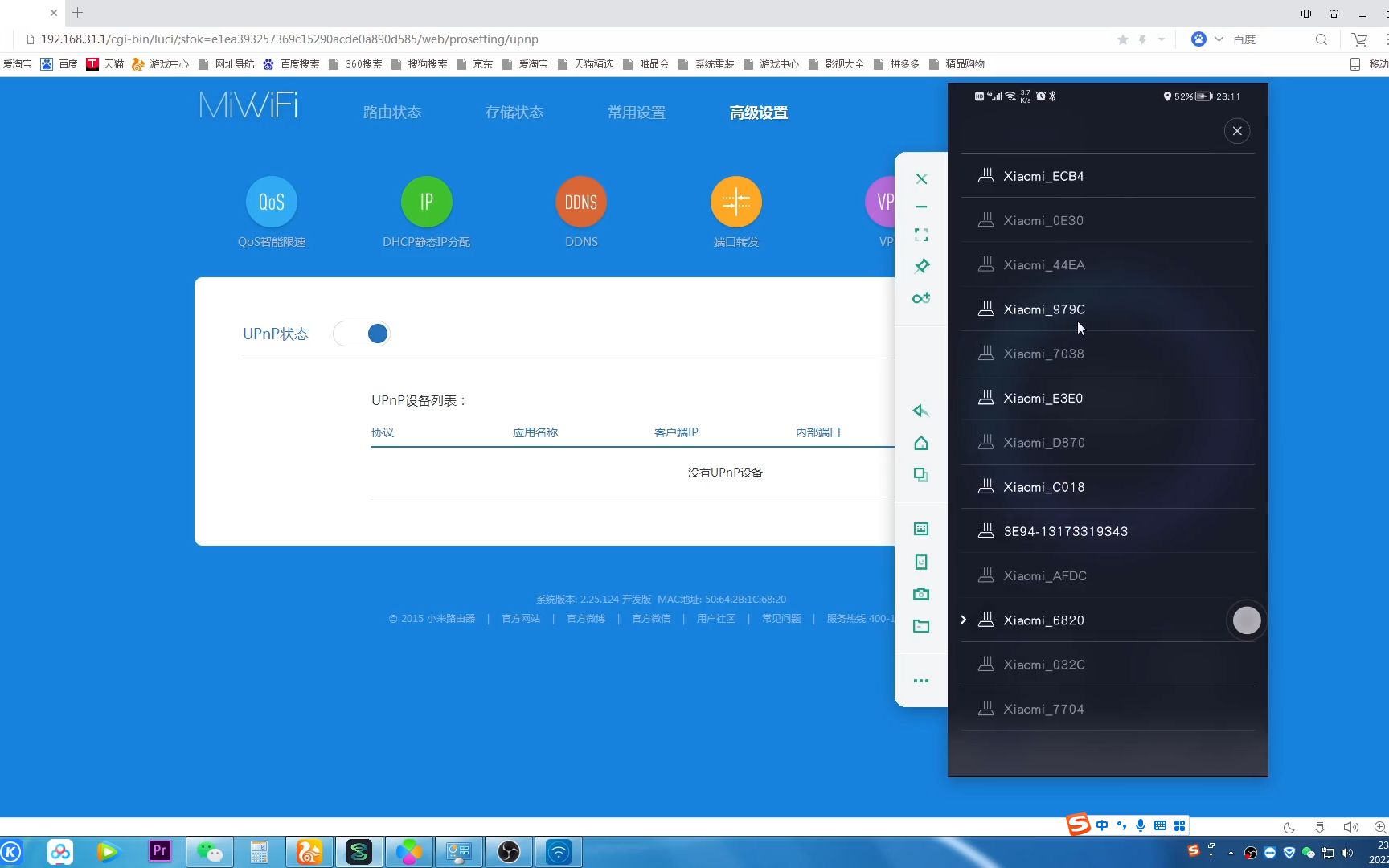Switch to 常用设置 tab
Image resolution: width=1389 pixels, height=868 pixels.
(637, 113)
